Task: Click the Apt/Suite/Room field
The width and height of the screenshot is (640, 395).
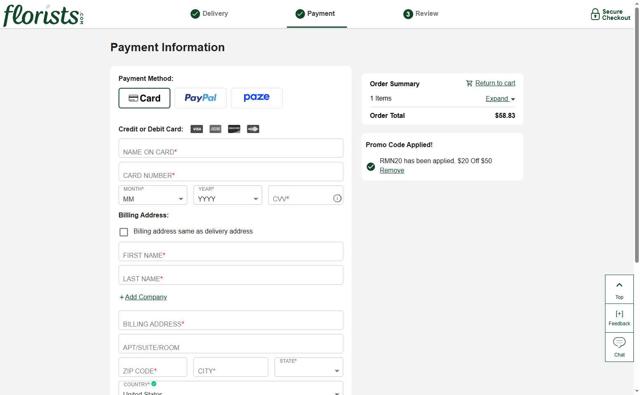Action: (x=231, y=344)
